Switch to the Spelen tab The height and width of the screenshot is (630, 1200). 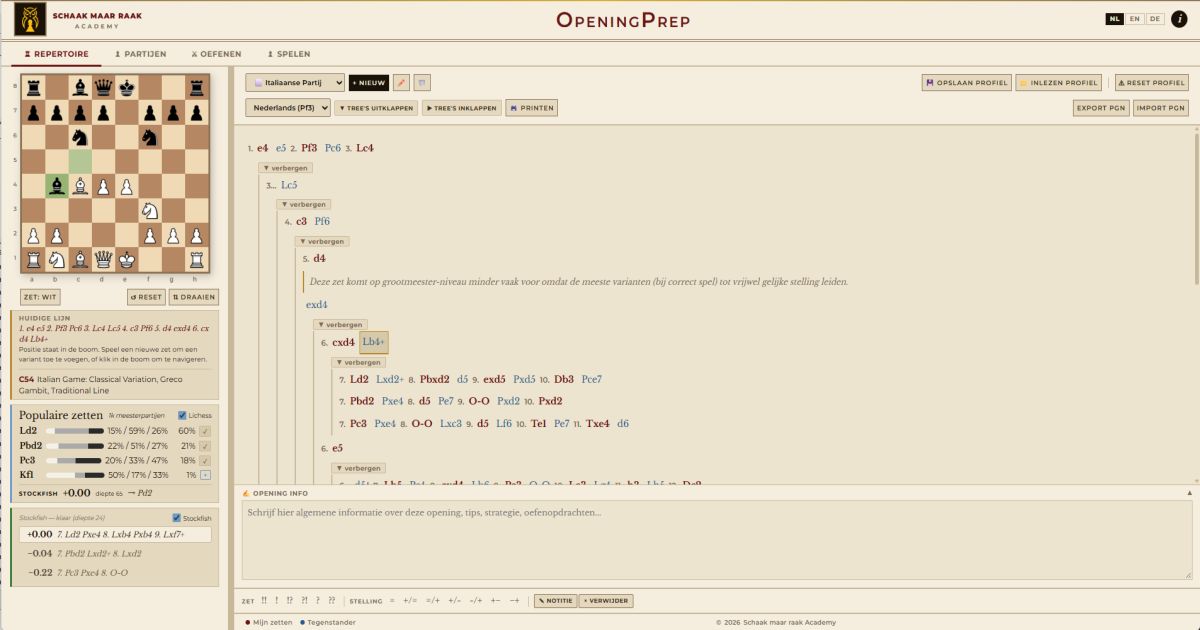pyautogui.click(x=288, y=54)
